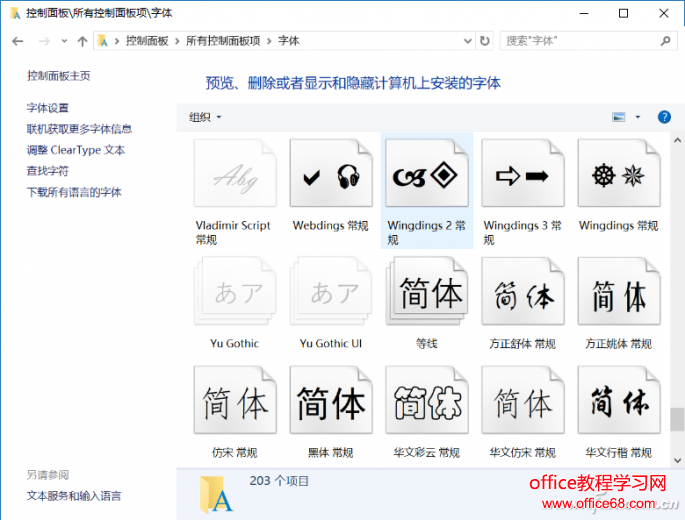This screenshot has height=520, width=685.
Task: Open 调整 ClearType 文本 link
Action: pyautogui.click(x=76, y=150)
